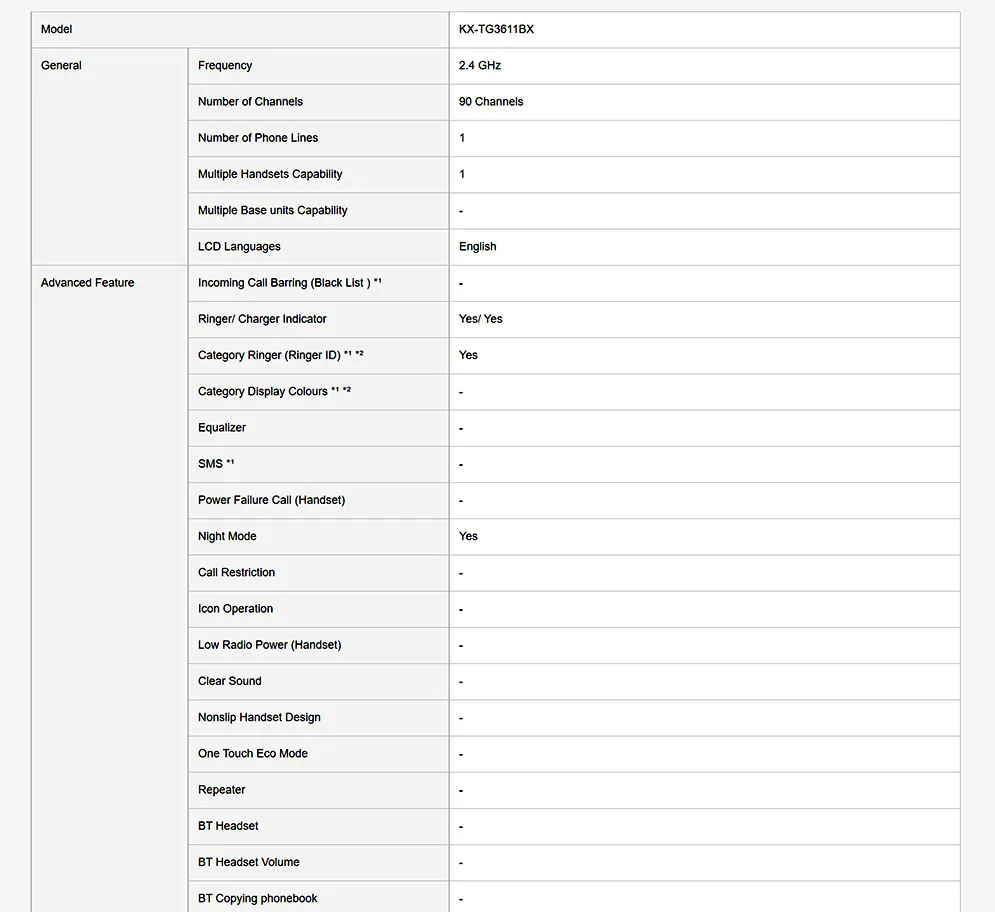Click the "Number of Channels" label
Viewport: 995px width, 912px height.
click(x=250, y=102)
